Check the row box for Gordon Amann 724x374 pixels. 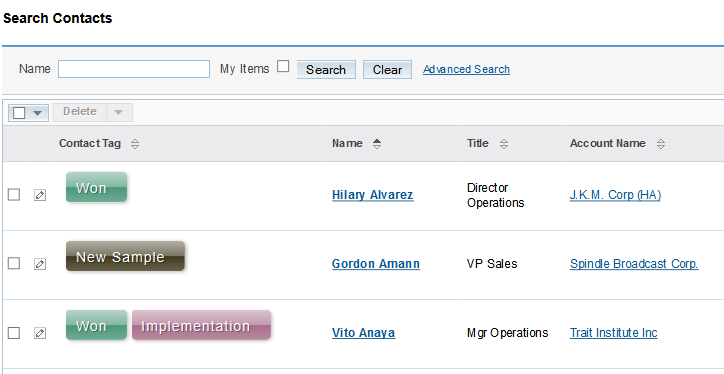14,263
